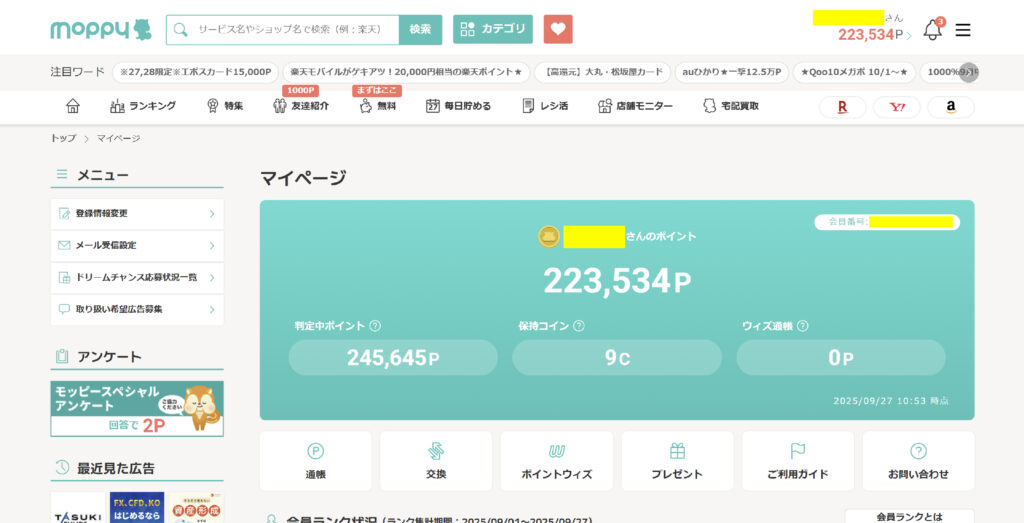This screenshot has height=523, width=1024.
Task: Open the ご利用ガイド tile
Action: coord(798,461)
